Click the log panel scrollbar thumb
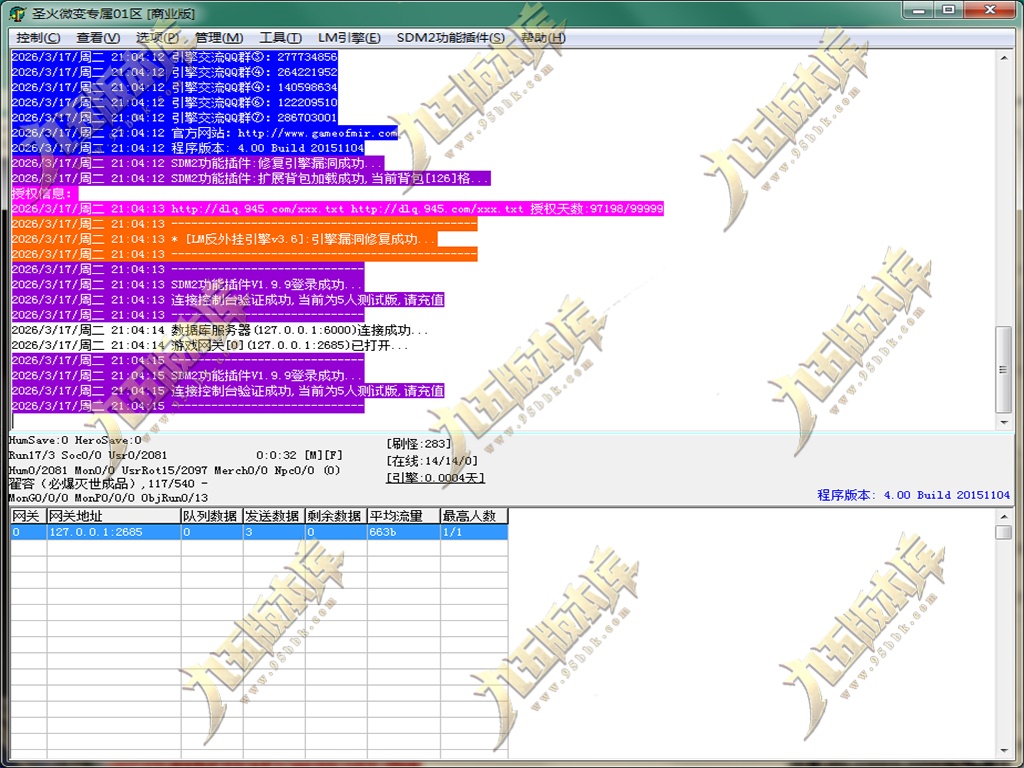The height and width of the screenshot is (768, 1024). 1004,369
